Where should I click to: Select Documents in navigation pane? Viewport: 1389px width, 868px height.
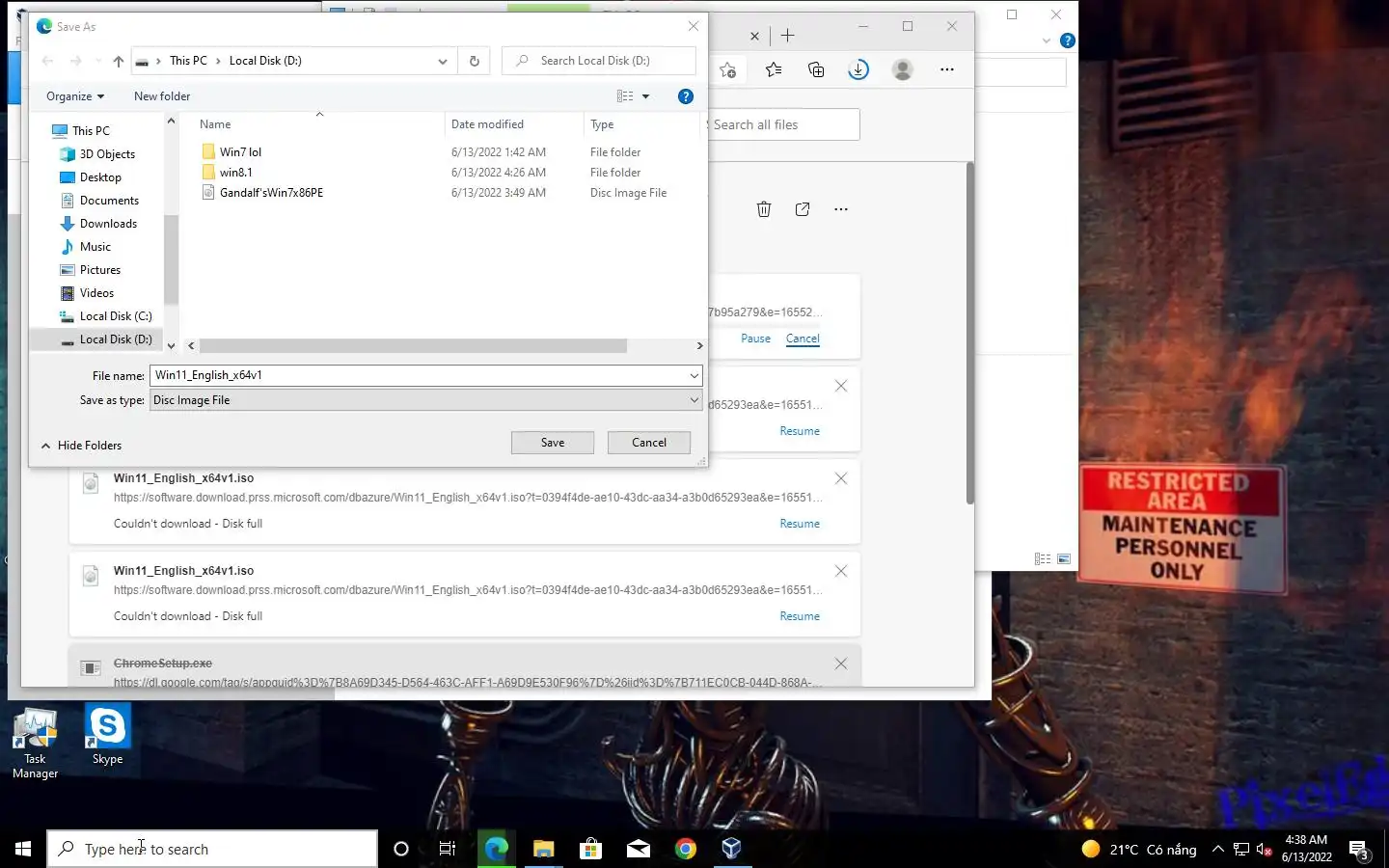coord(109,201)
